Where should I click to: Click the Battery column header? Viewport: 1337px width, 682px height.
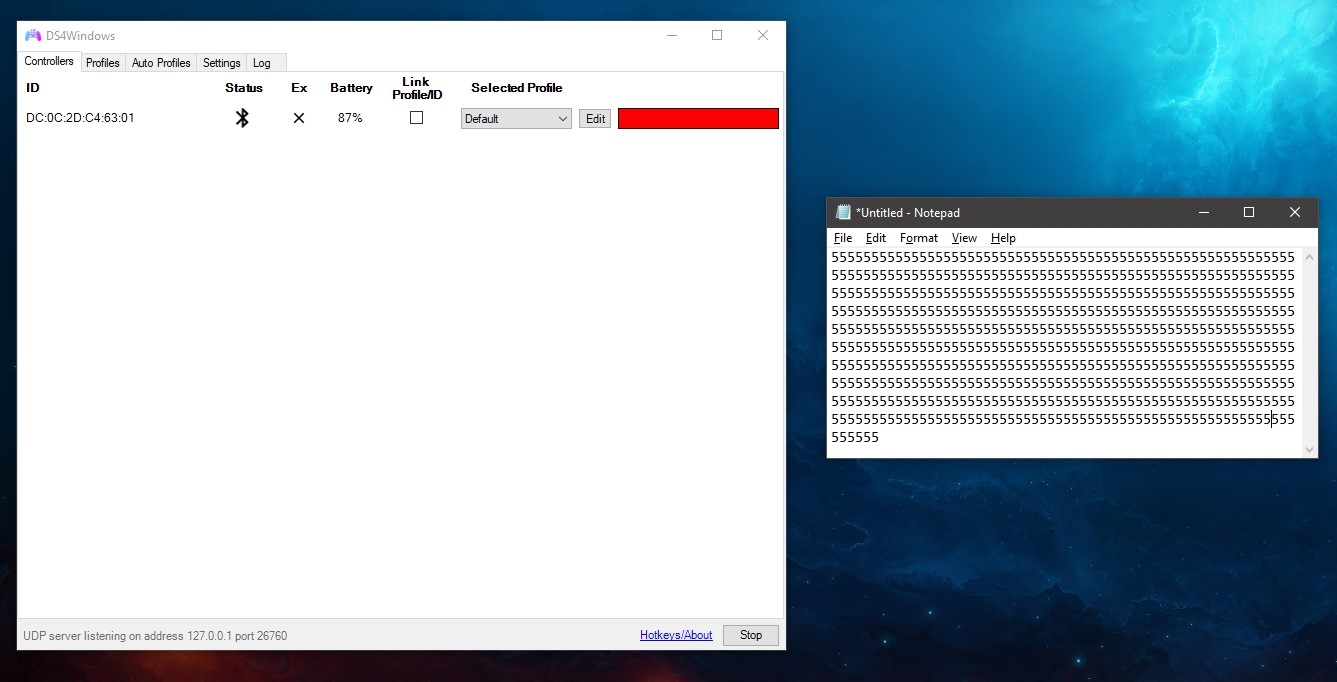tap(351, 88)
